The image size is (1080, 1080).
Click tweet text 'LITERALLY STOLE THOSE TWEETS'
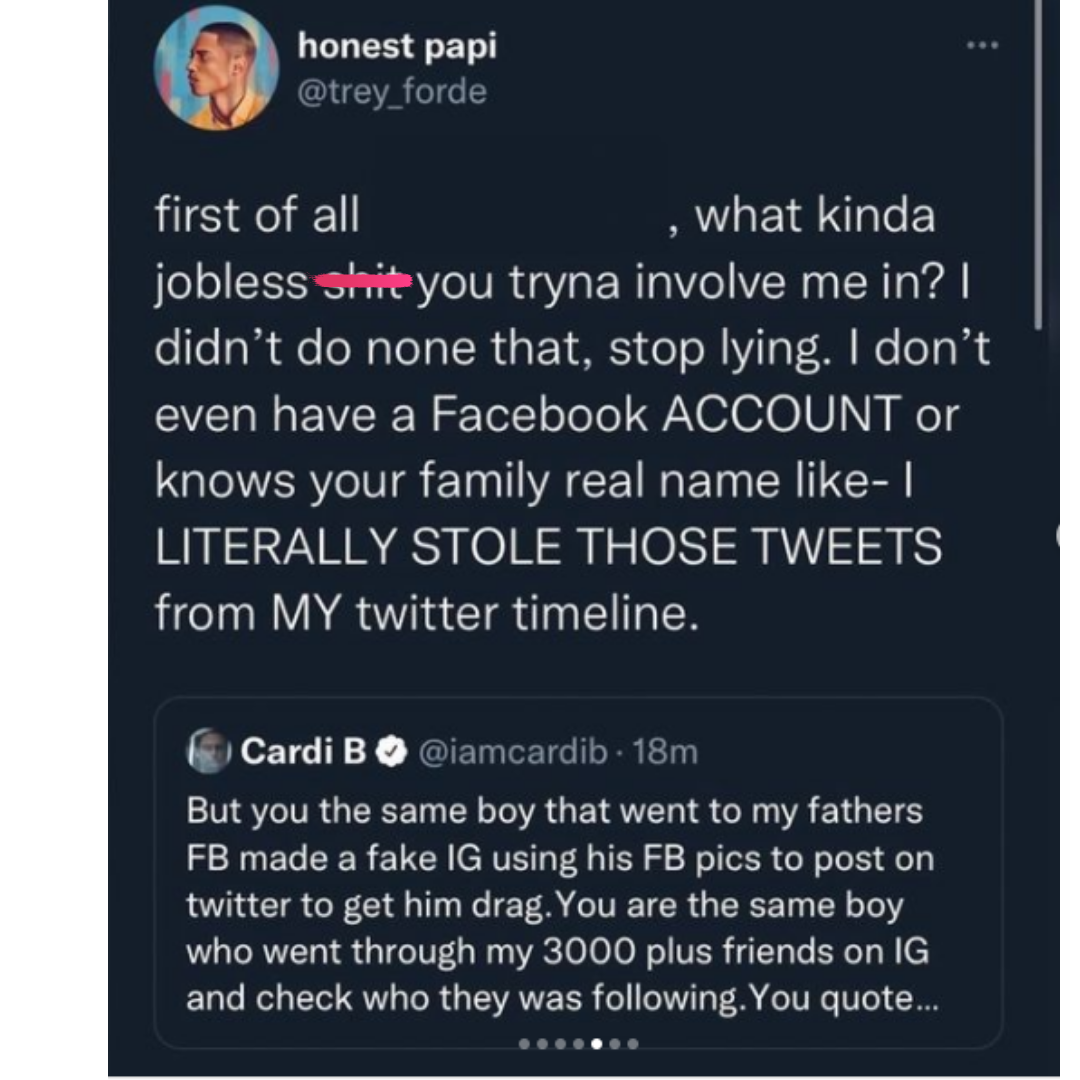pos(548,547)
